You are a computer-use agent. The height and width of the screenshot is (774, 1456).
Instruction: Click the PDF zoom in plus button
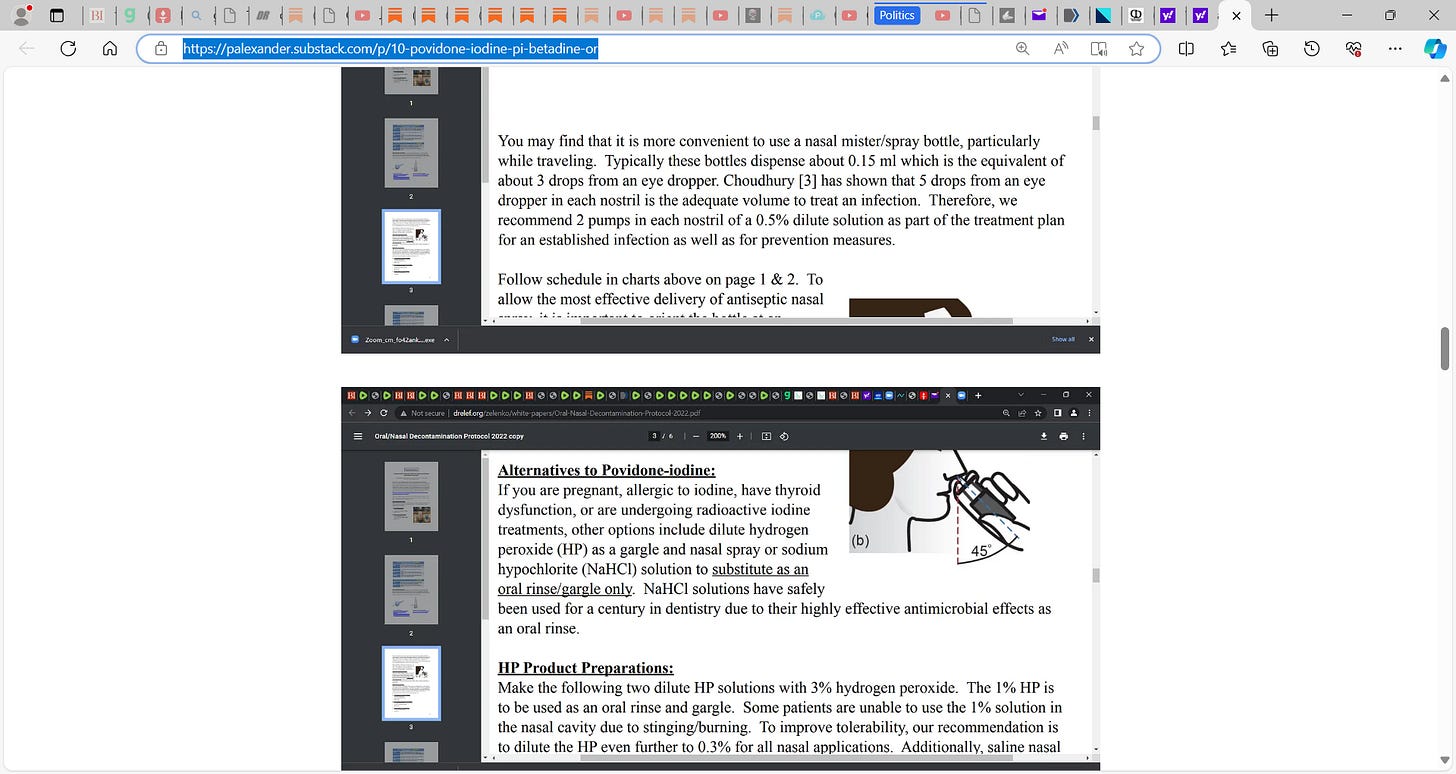[740, 436]
